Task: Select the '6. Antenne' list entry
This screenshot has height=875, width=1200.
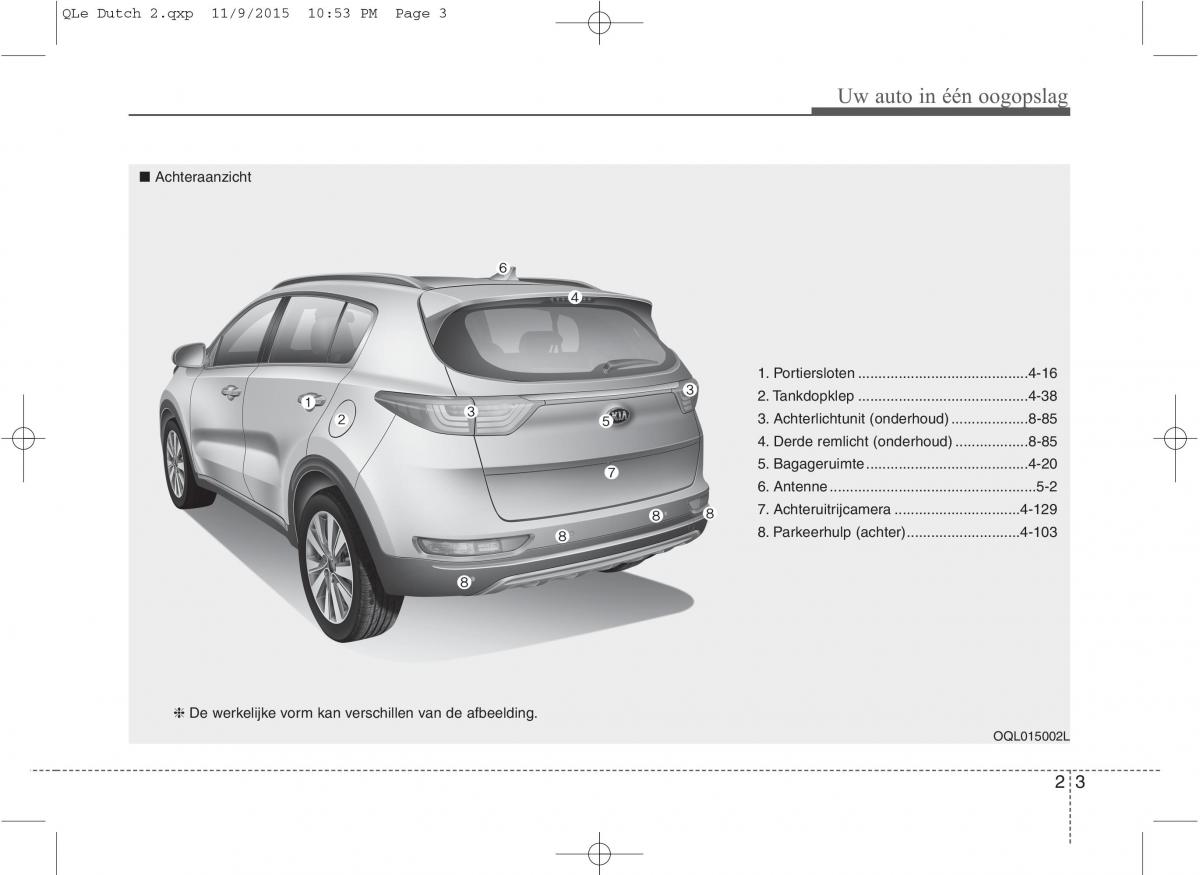Action: click(x=907, y=486)
